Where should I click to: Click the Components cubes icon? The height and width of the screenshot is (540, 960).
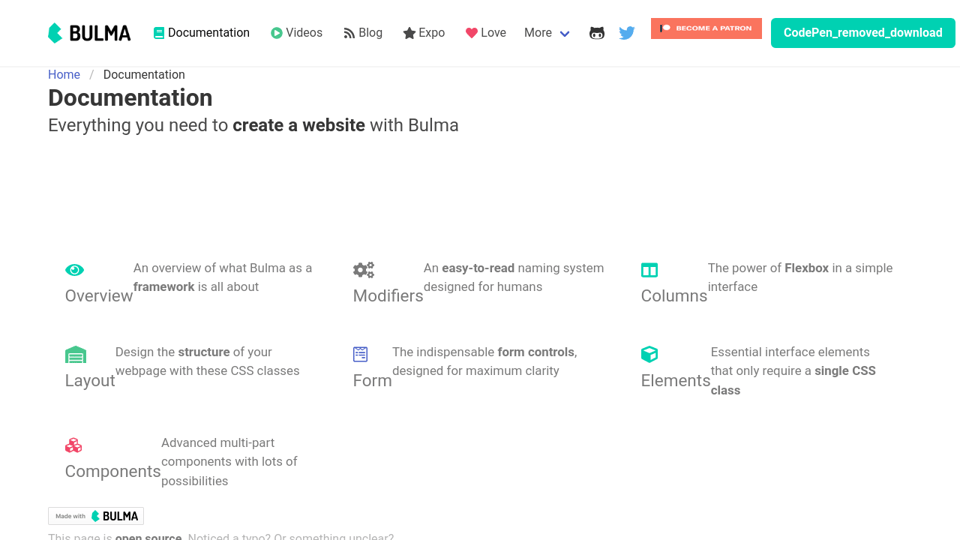(73, 445)
